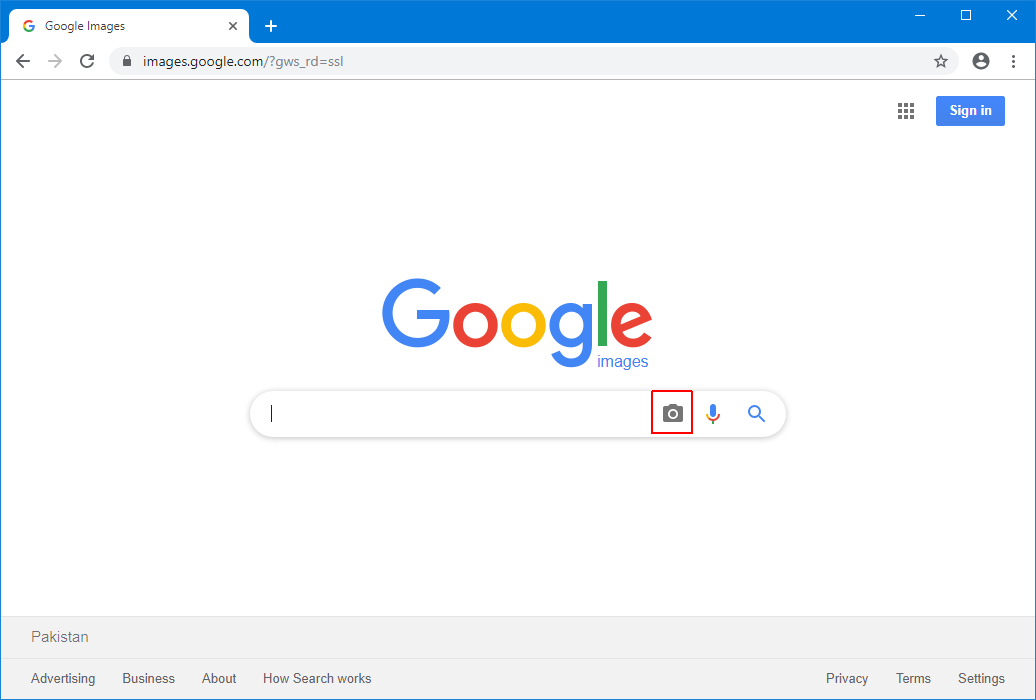1036x700 pixels.
Task: Open the Chrome profile avatar menu
Action: pos(981,61)
